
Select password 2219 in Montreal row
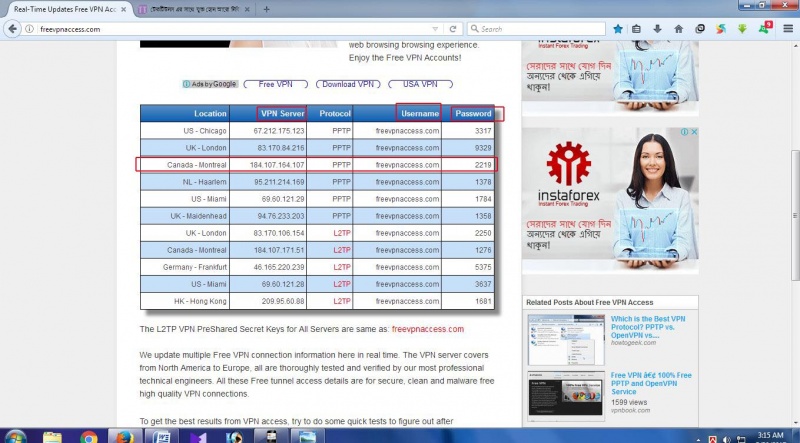483,165
